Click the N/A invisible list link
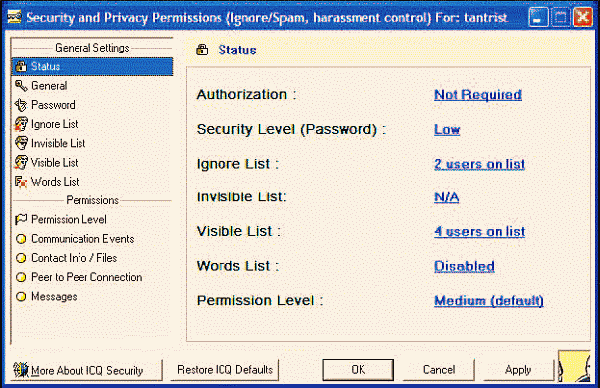 pos(447,197)
